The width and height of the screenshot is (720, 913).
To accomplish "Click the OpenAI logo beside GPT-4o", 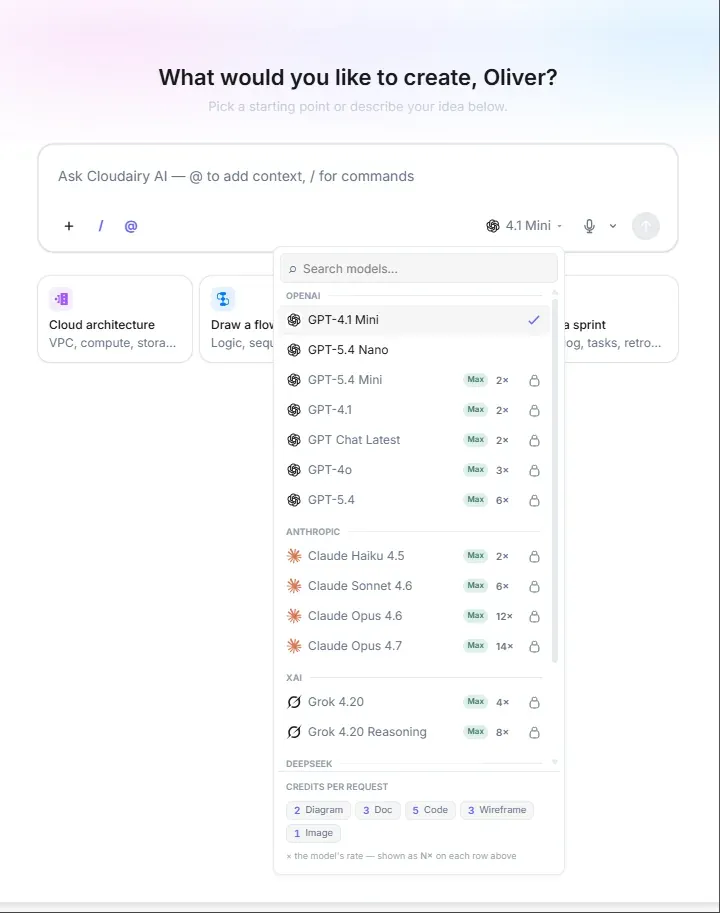I will click(294, 470).
